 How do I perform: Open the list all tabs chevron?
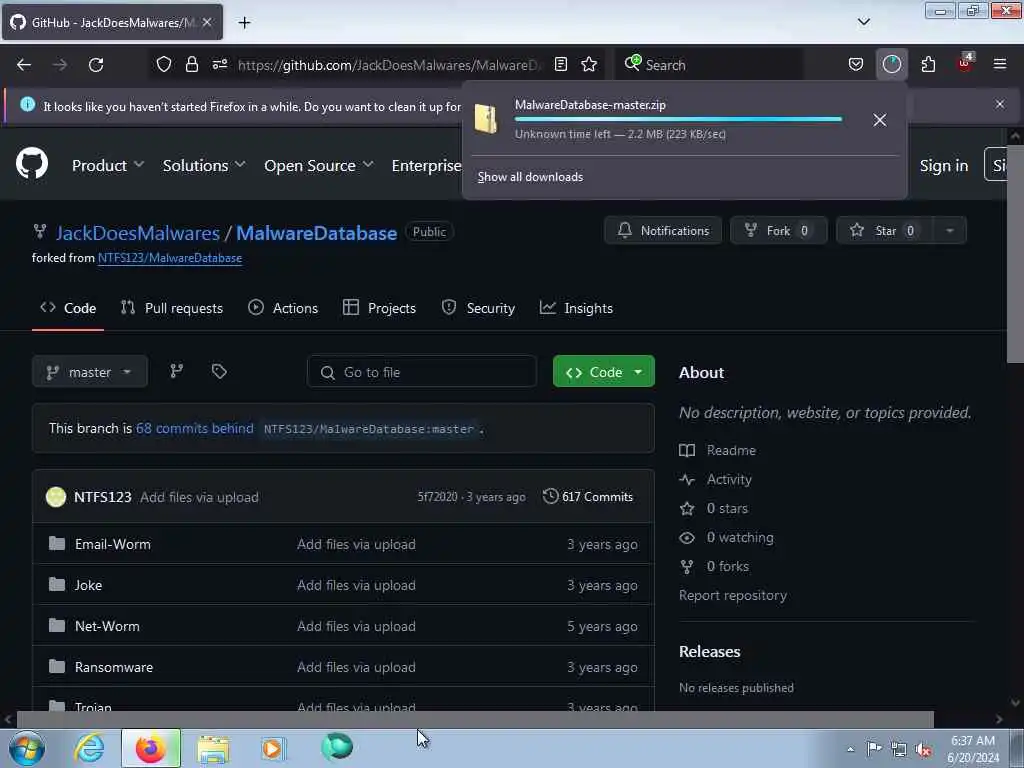pyautogui.click(x=863, y=22)
